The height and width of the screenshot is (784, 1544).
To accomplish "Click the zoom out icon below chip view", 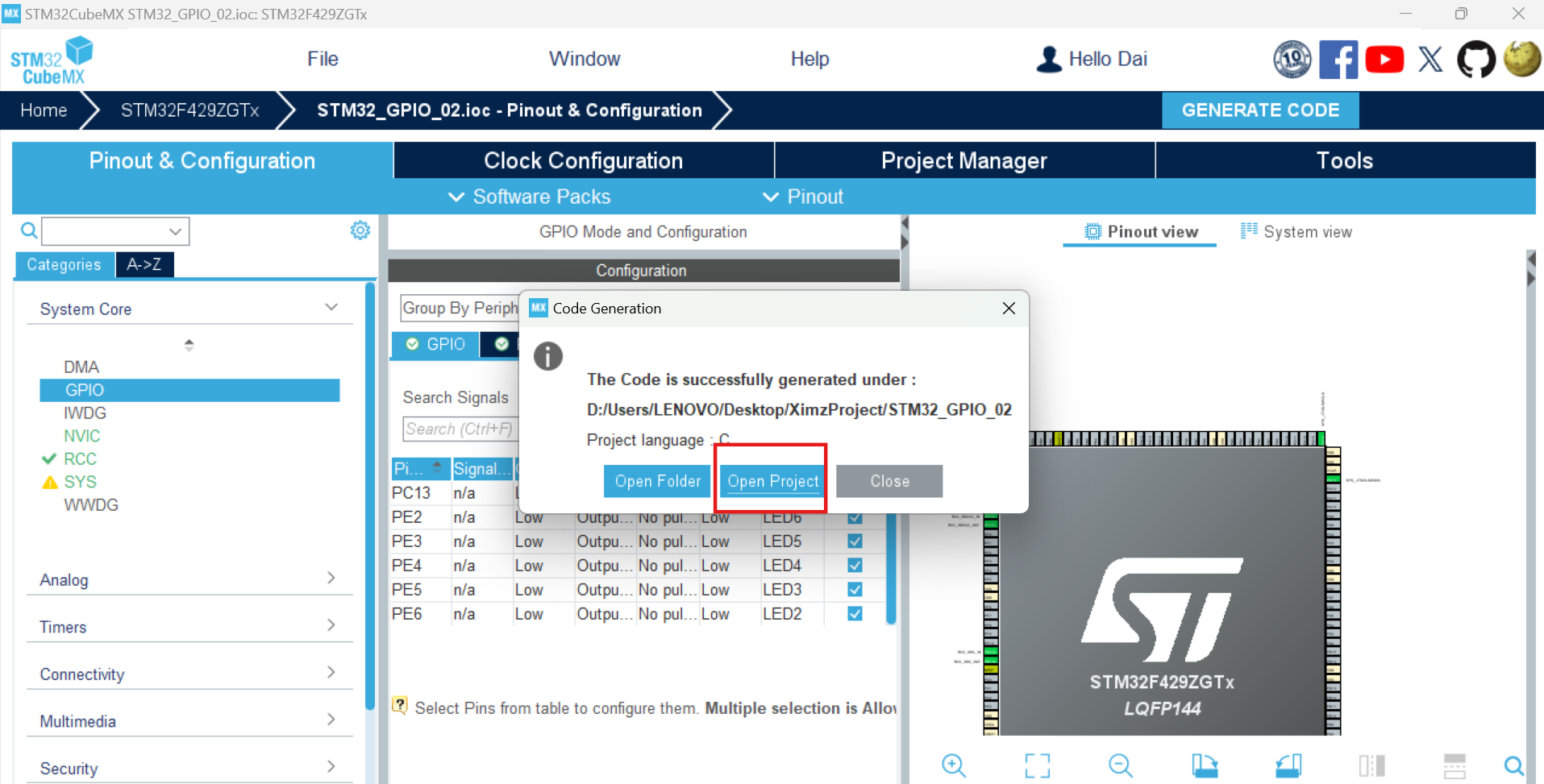I will pos(1121,765).
